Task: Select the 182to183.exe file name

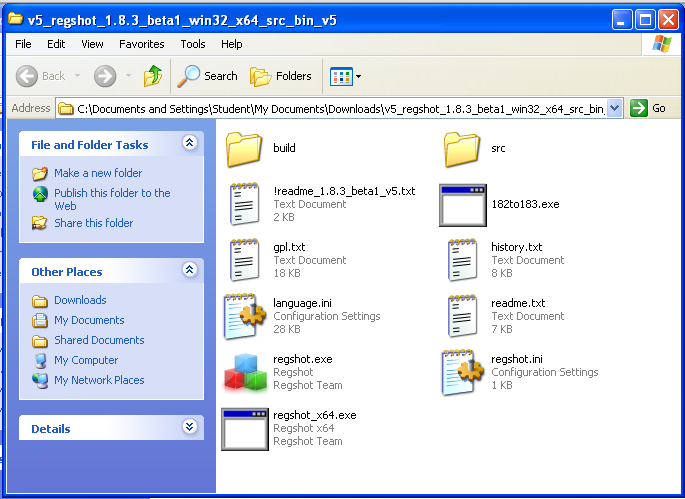Action: coord(526,204)
